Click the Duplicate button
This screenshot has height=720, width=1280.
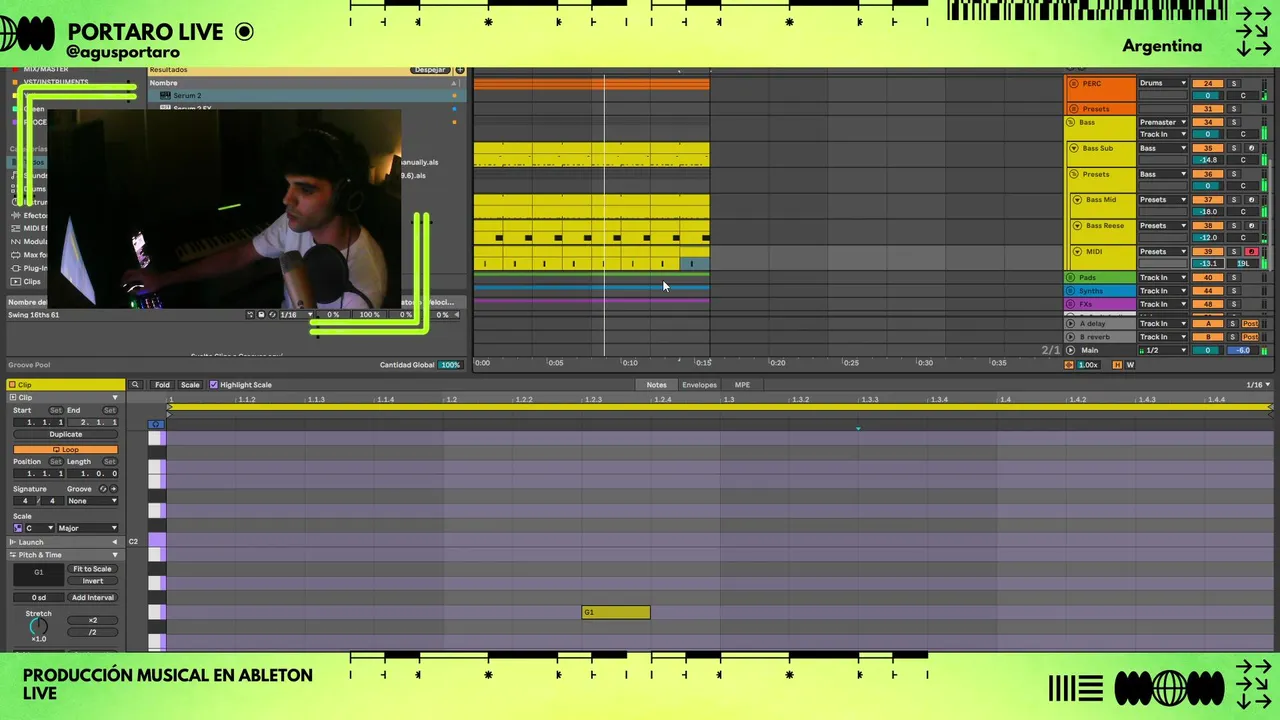pyautogui.click(x=65, y=435)
